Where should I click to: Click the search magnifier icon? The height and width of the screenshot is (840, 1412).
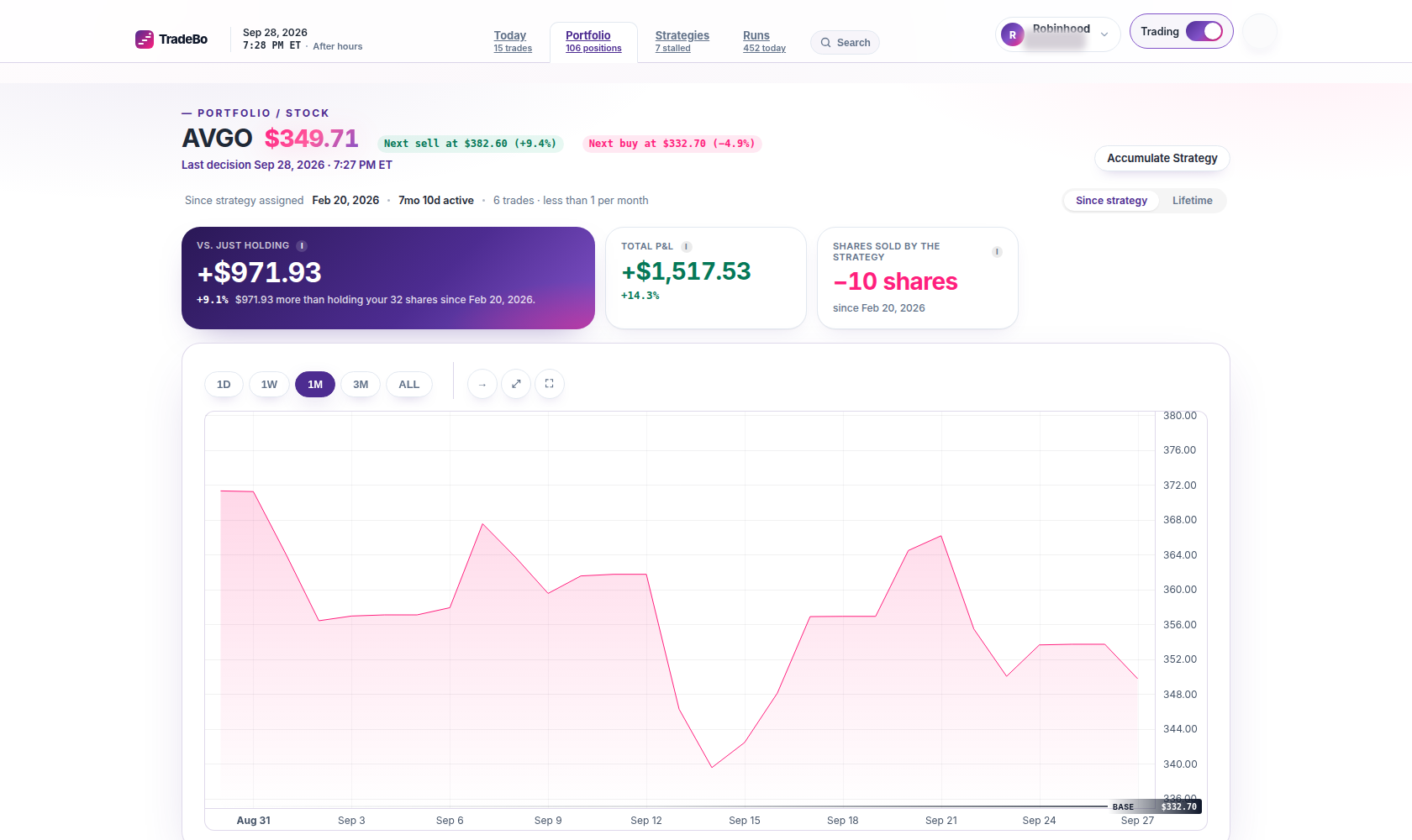coord(826,43)
